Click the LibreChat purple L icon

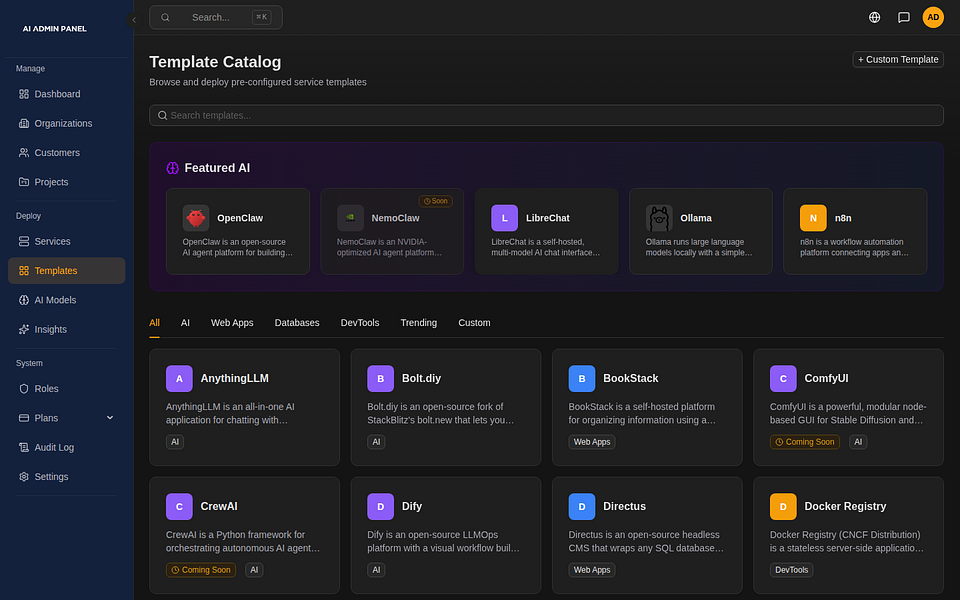tap(504, 219)
